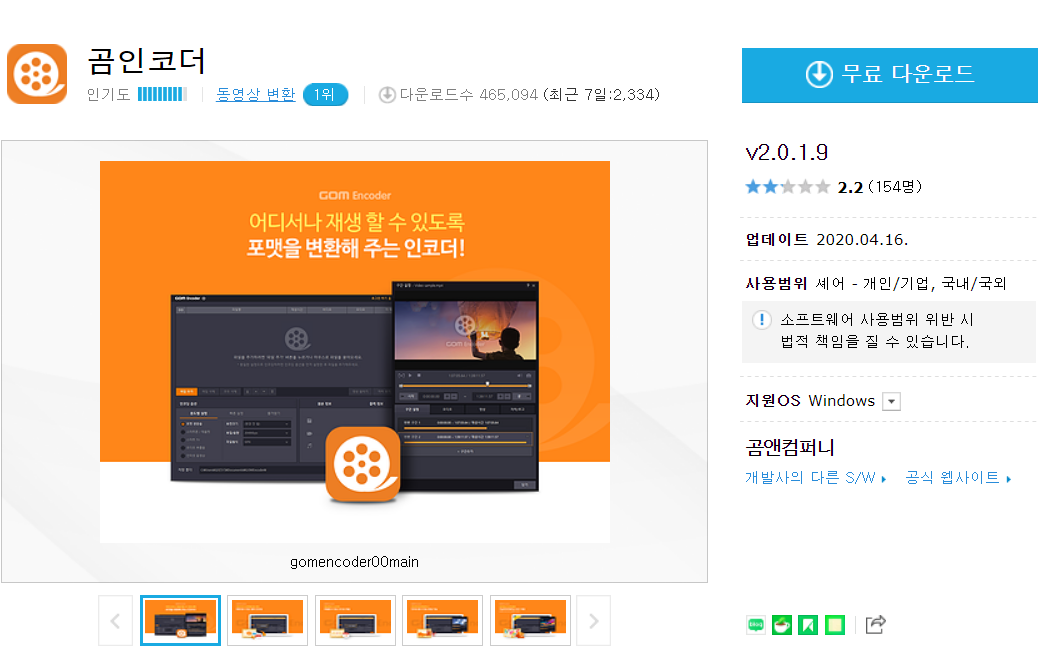Go to next thumbnails with right arrow

pyautogui.click(x=594, y=621)
